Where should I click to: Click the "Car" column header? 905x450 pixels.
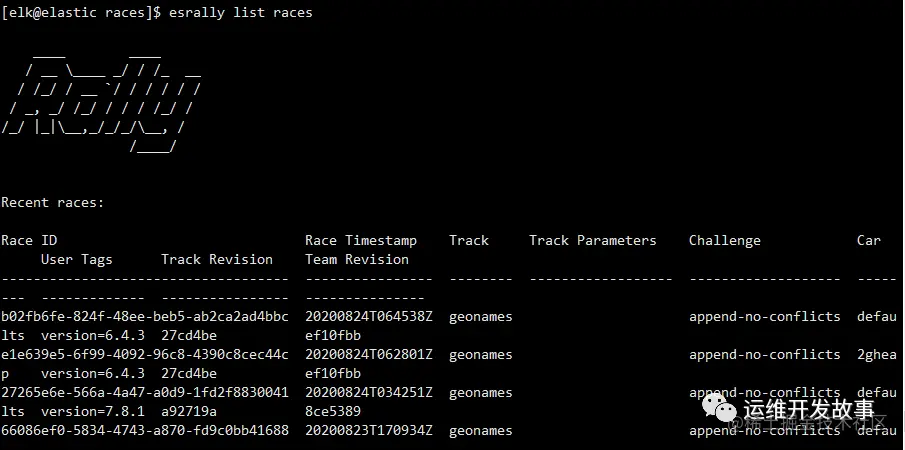[x=869, y=240]
